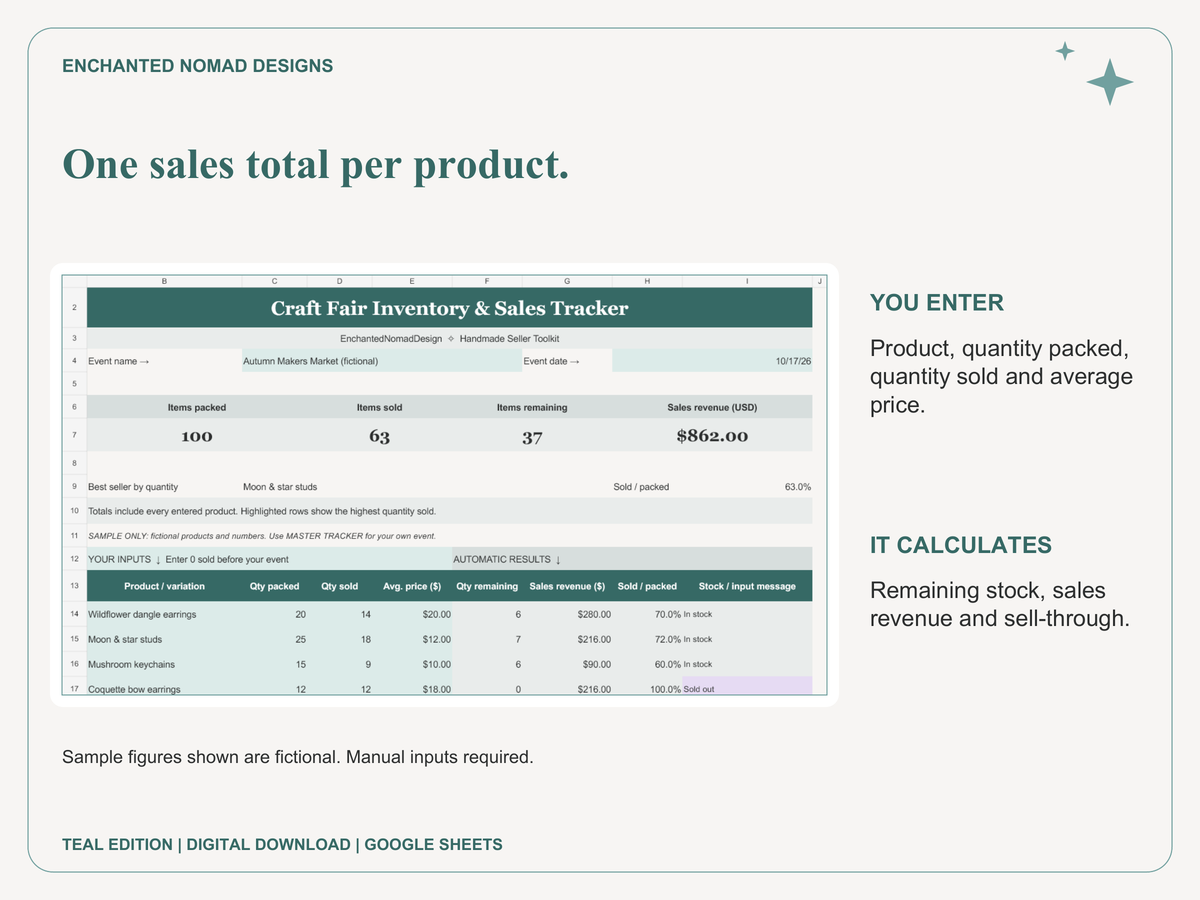This screenshot has height=900, width=1200.
Task: Click the sales revenue cell '$90.00'
Action: pyautogui.click(x=567, y=664)
